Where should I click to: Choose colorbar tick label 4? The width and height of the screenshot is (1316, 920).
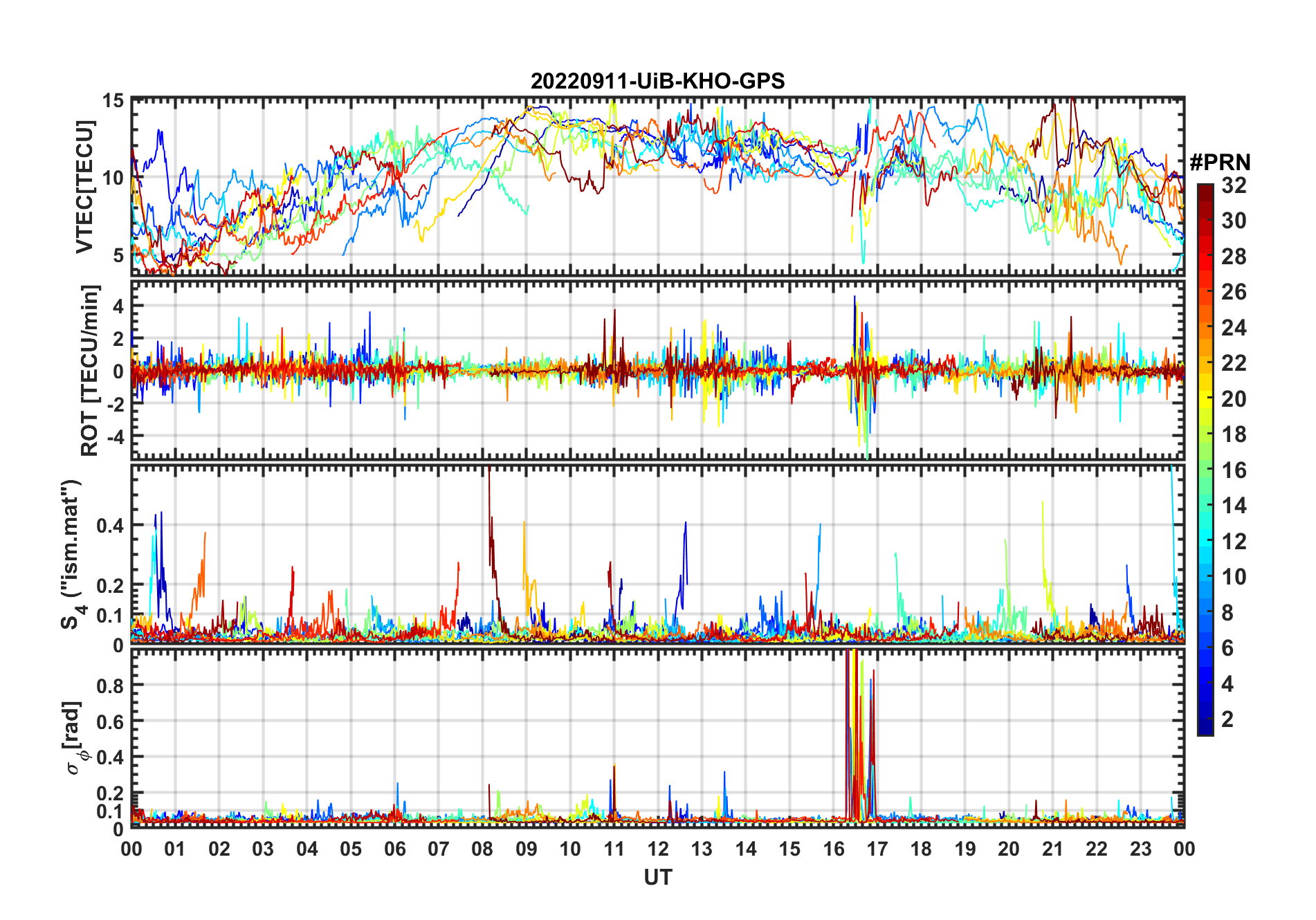[1227, 684]
